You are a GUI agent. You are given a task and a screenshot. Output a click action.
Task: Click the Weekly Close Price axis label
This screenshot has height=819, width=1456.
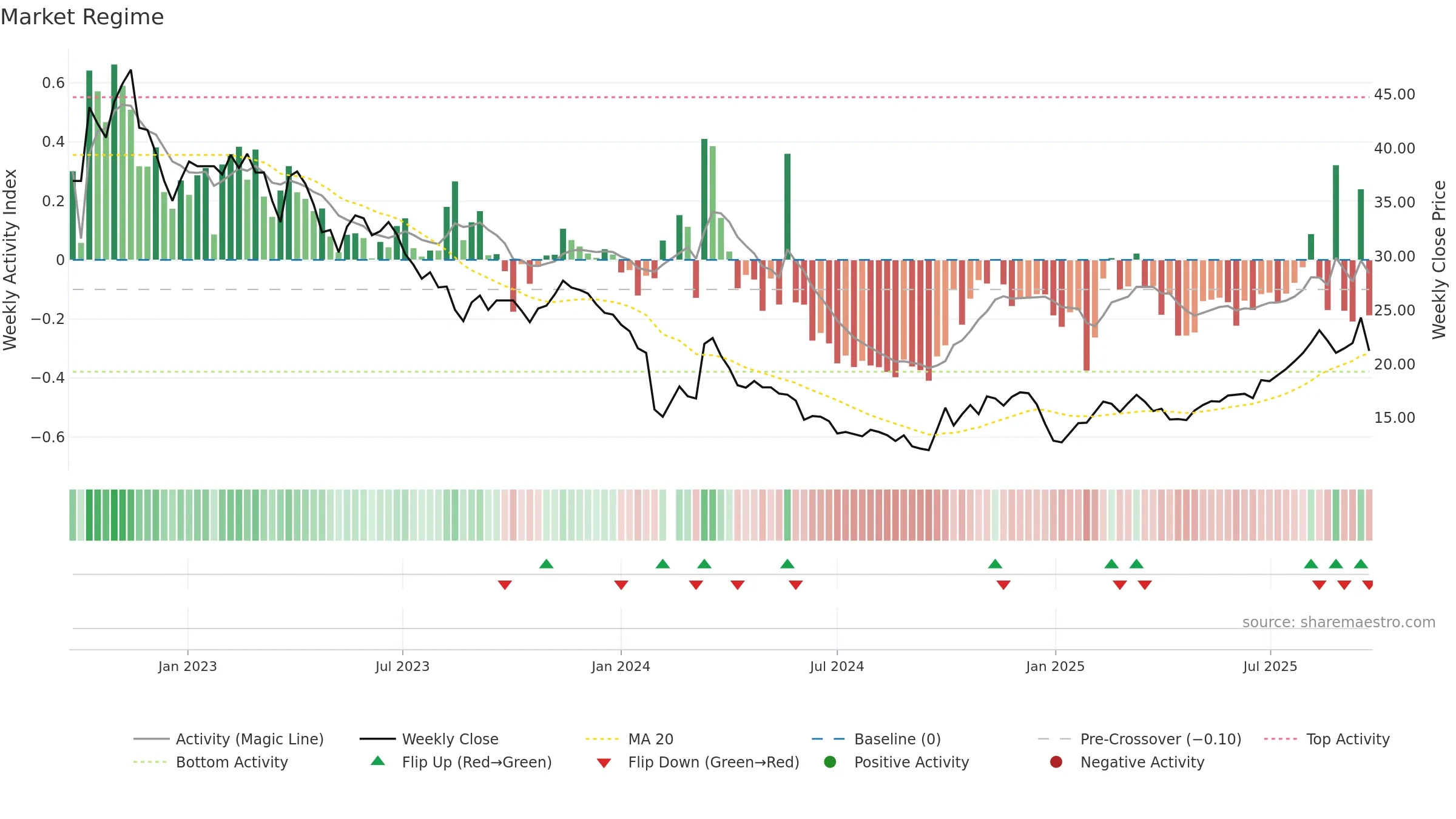pos(1439,260)
